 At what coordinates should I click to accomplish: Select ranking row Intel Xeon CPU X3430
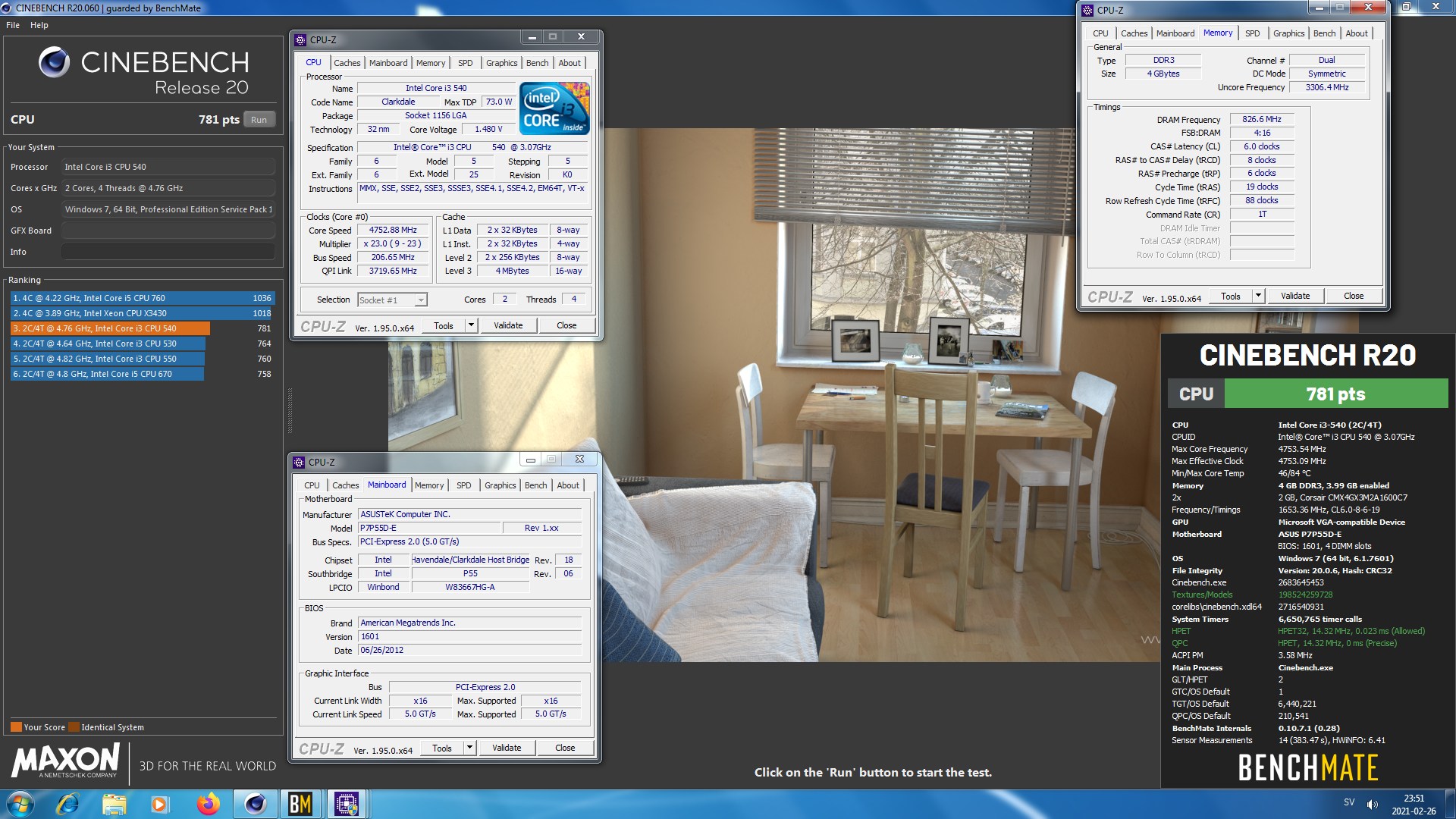point(142,313)
